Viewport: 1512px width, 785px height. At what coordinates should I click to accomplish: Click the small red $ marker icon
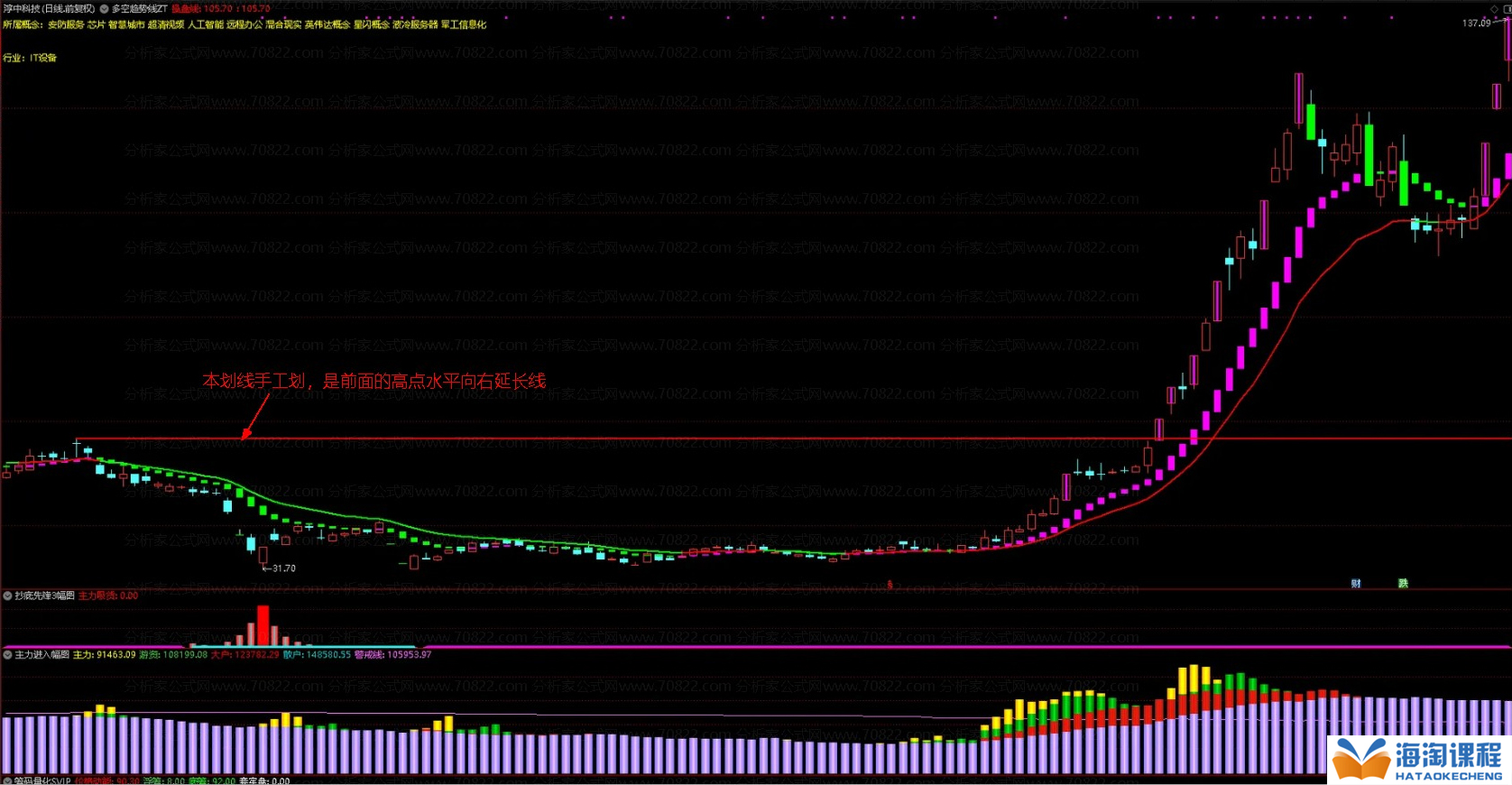click(890, 585)
